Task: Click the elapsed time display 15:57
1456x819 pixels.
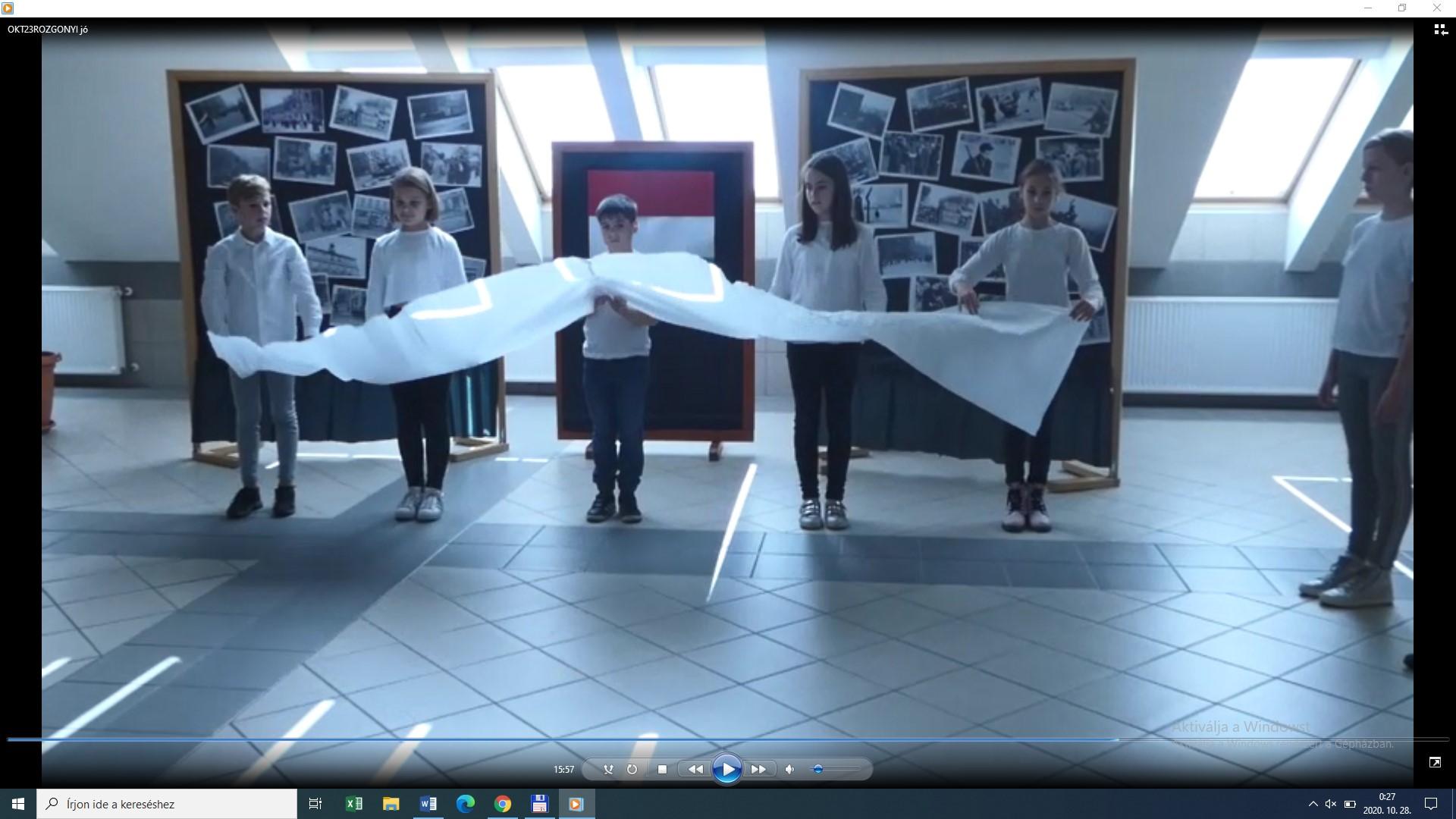Action: click(x=563, y=769)
